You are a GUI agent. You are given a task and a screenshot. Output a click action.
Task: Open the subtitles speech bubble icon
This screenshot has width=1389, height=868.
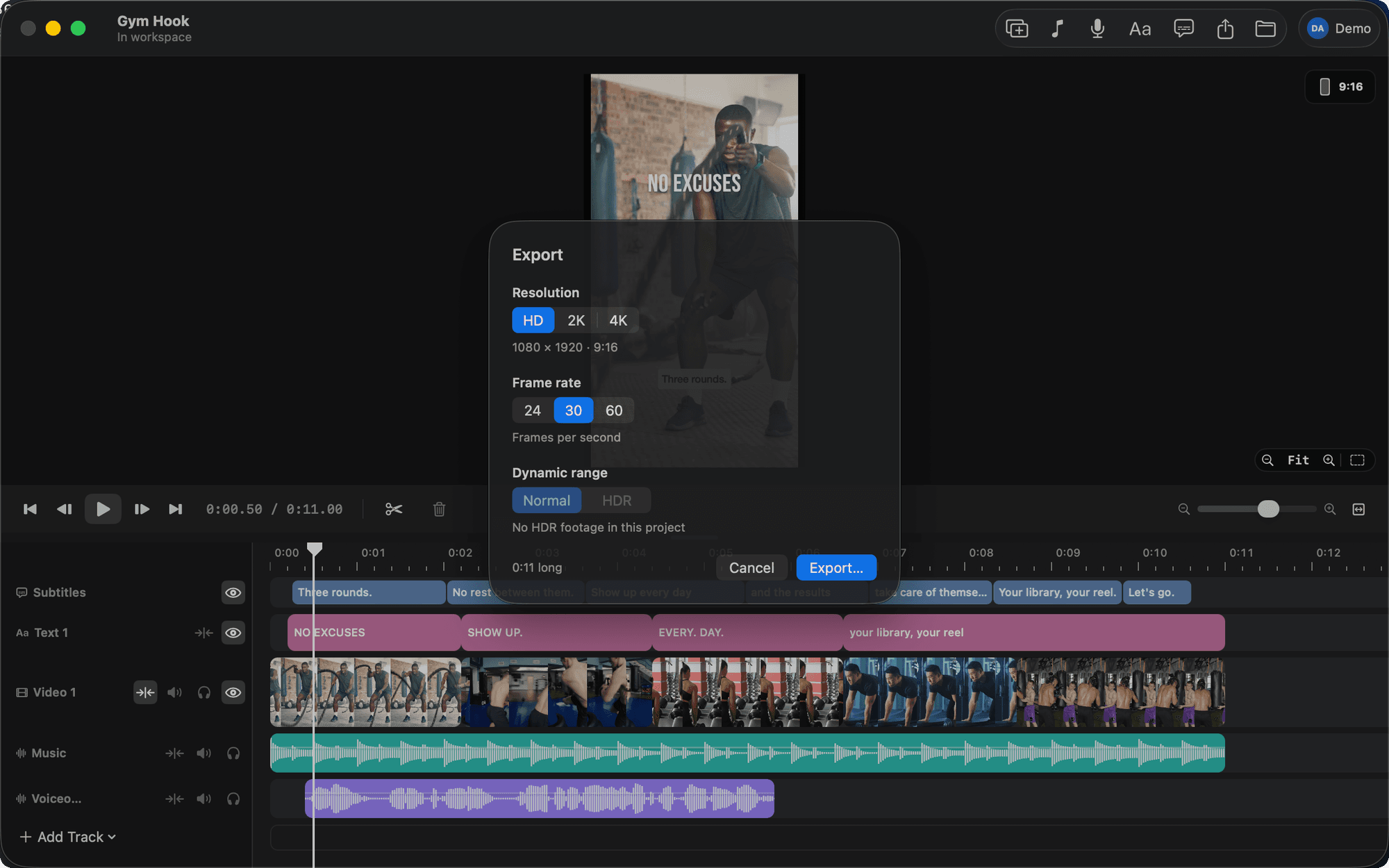[1183, 28]
